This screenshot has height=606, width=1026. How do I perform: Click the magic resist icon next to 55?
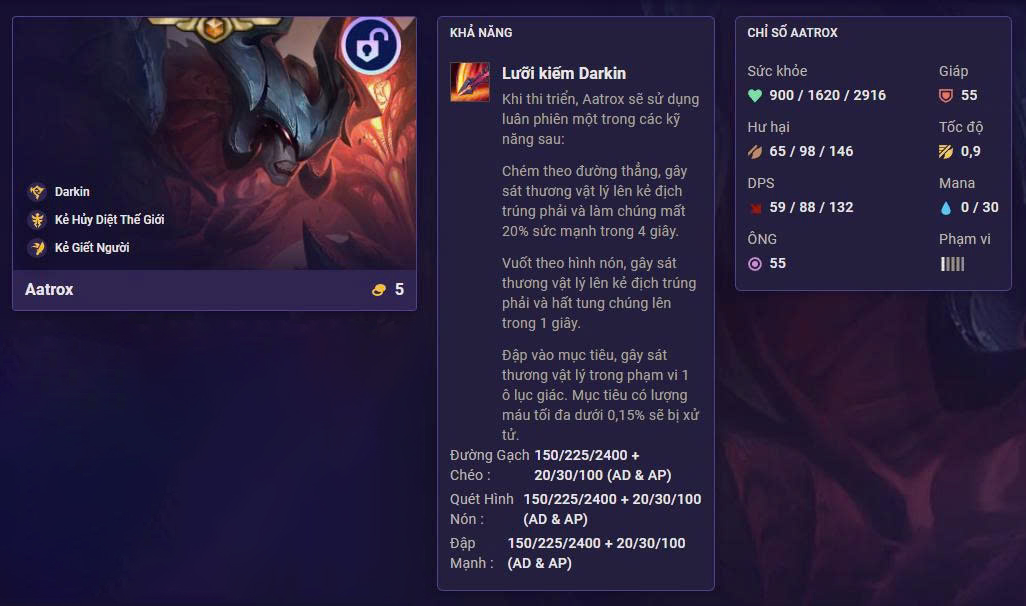point(754,264)
